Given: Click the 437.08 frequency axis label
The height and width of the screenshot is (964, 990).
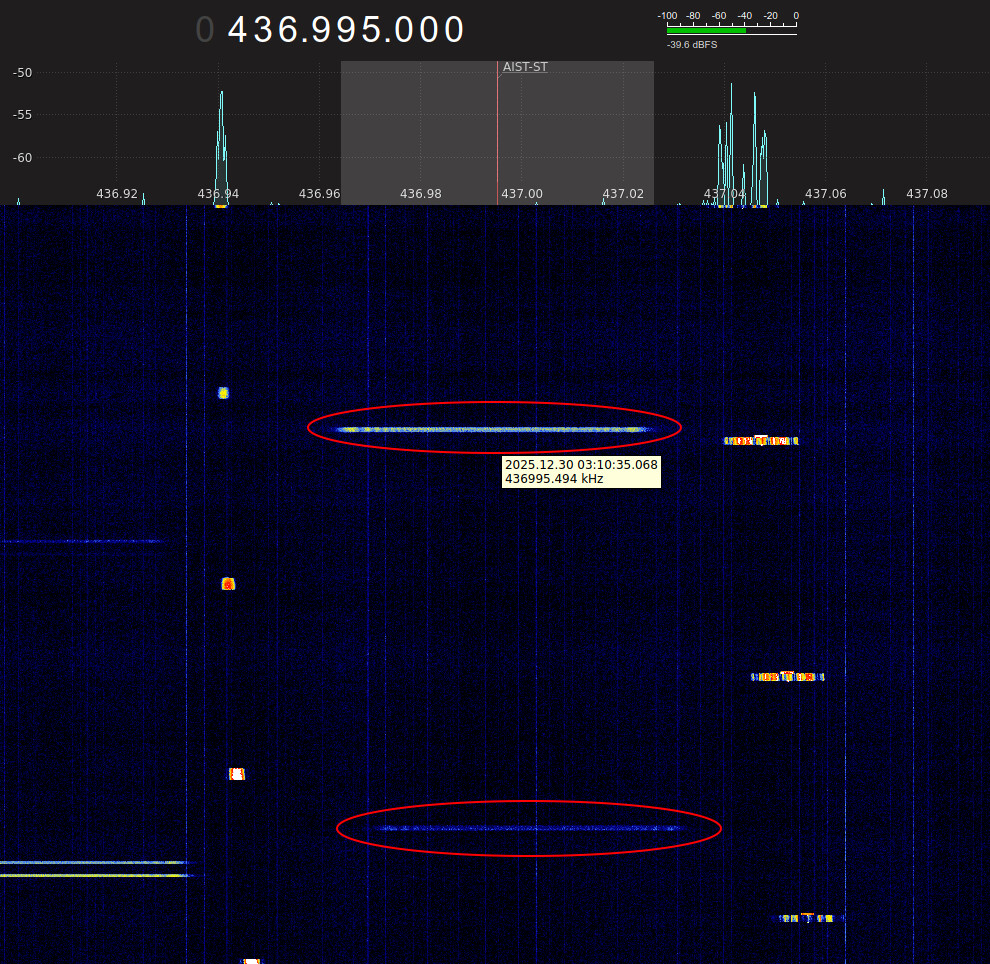Looking at the screenshot, I should point(926,193).
